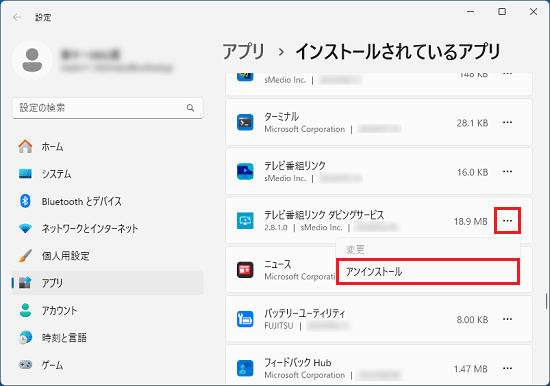The width and height of the screenshot is (550, 386).
Task: Click the 8.00 KB size value
Action: click(472, 320)
